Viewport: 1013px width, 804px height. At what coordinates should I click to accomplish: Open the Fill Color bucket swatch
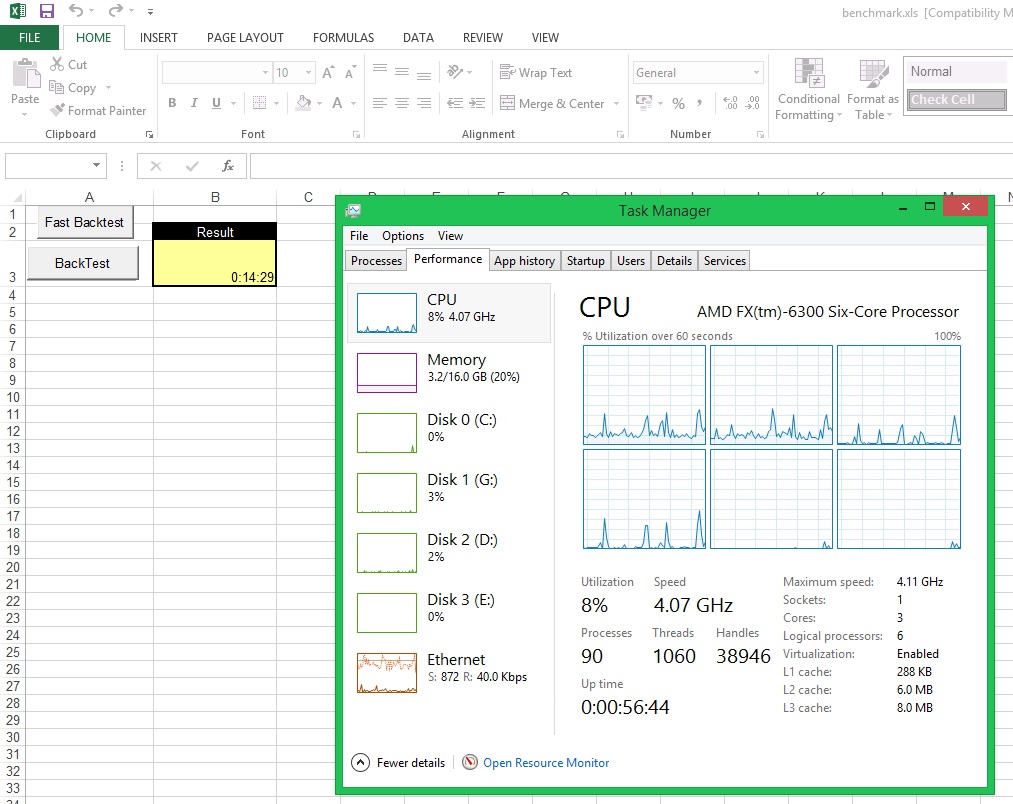(303, 103)
